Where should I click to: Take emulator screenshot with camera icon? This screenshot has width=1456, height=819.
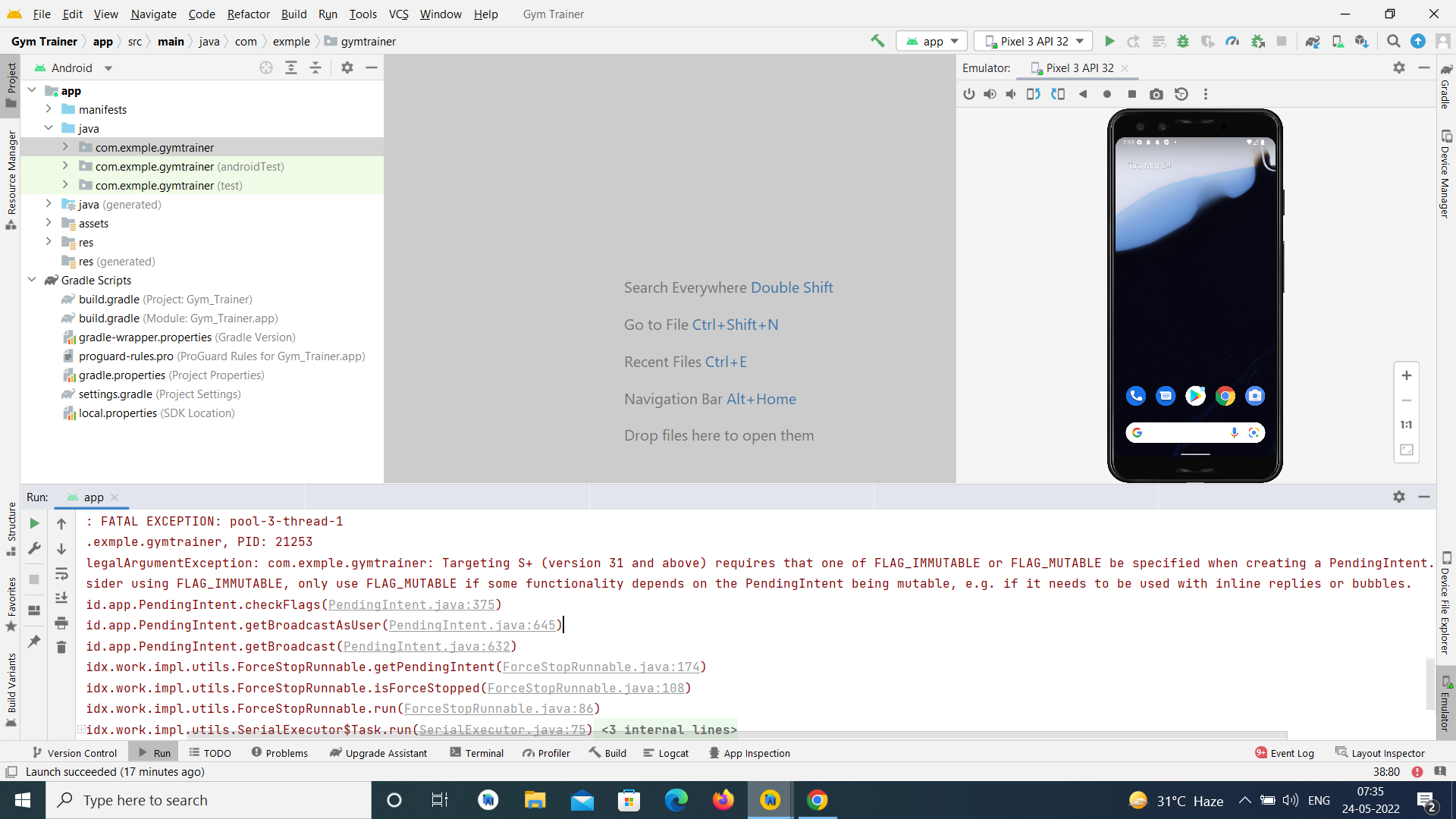tap(1156, 94)
